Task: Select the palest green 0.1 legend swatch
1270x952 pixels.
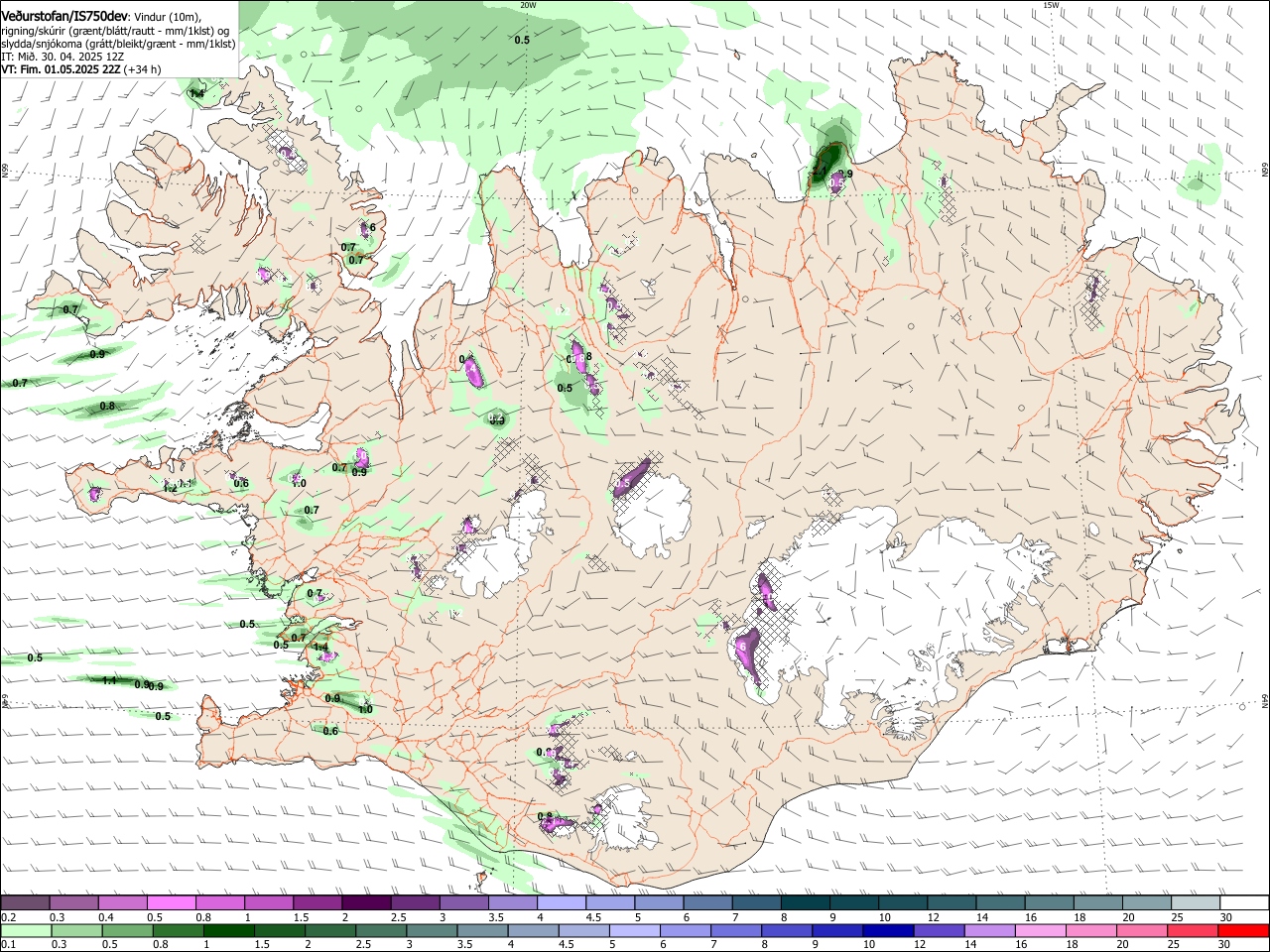Action: [x=25, y=931]
